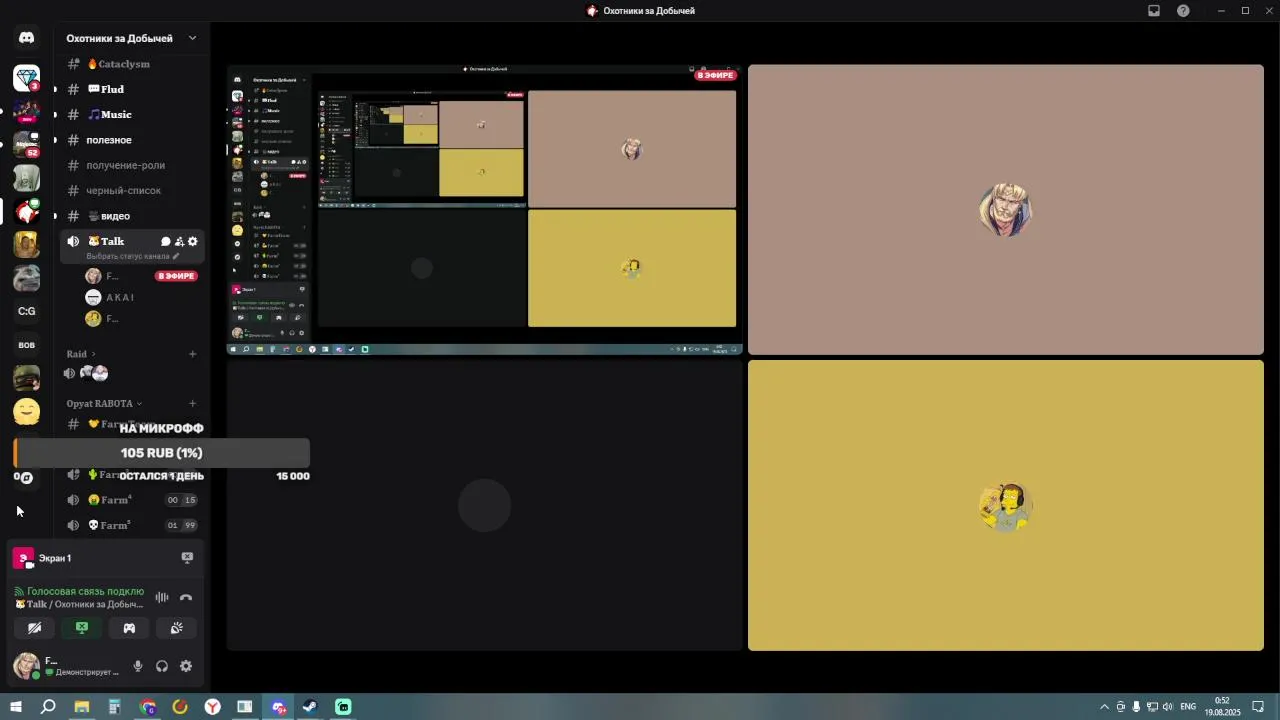The width and height of the screenshot is (1280, 720).
Task: Click the 105 RUB (1%) donation progress bar
Action: click(x=162, y=453)
